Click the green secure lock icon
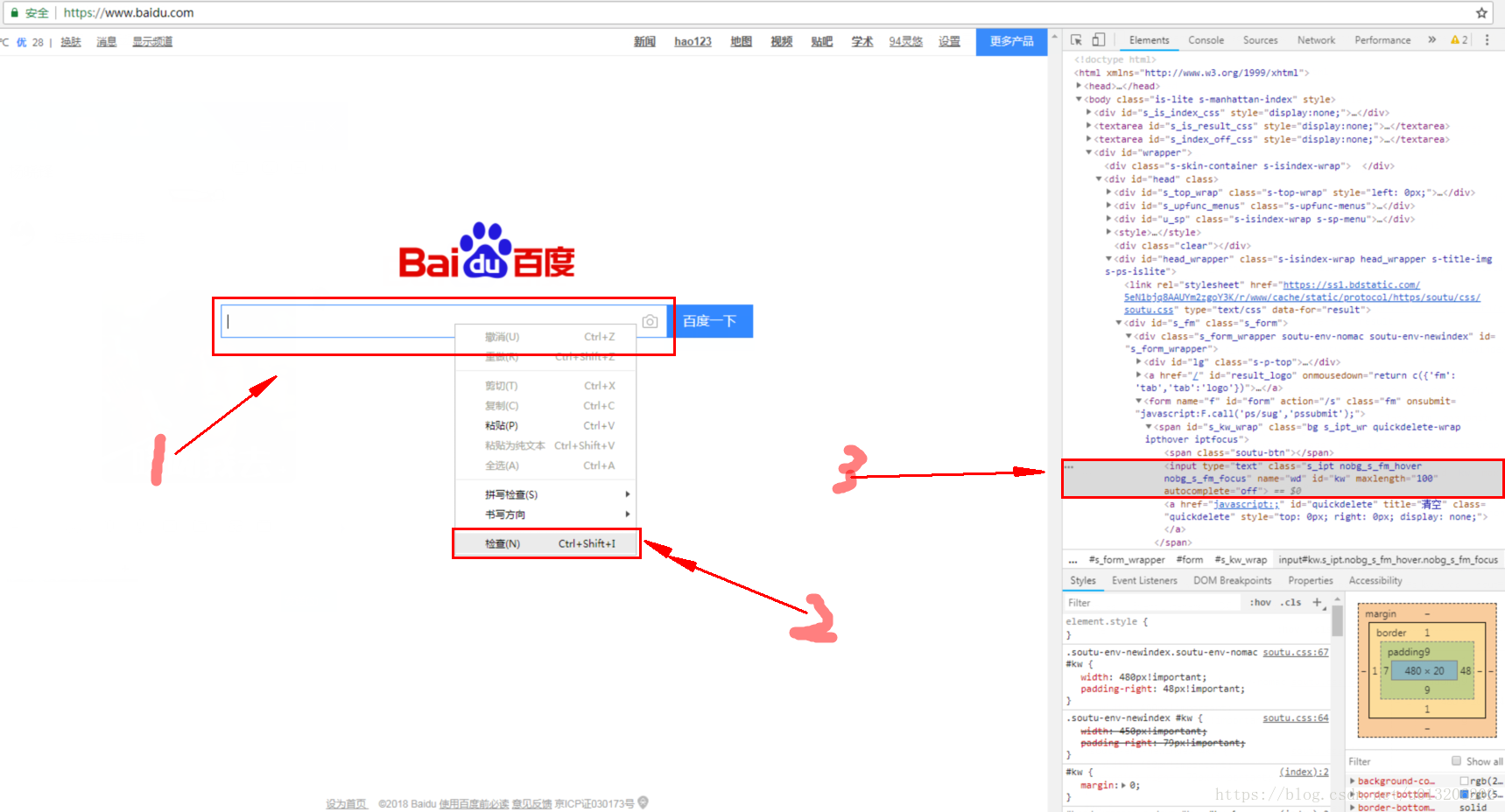The height and width of the screenshot is (812, 1505). pyautogui.click(x=14, y=13)
